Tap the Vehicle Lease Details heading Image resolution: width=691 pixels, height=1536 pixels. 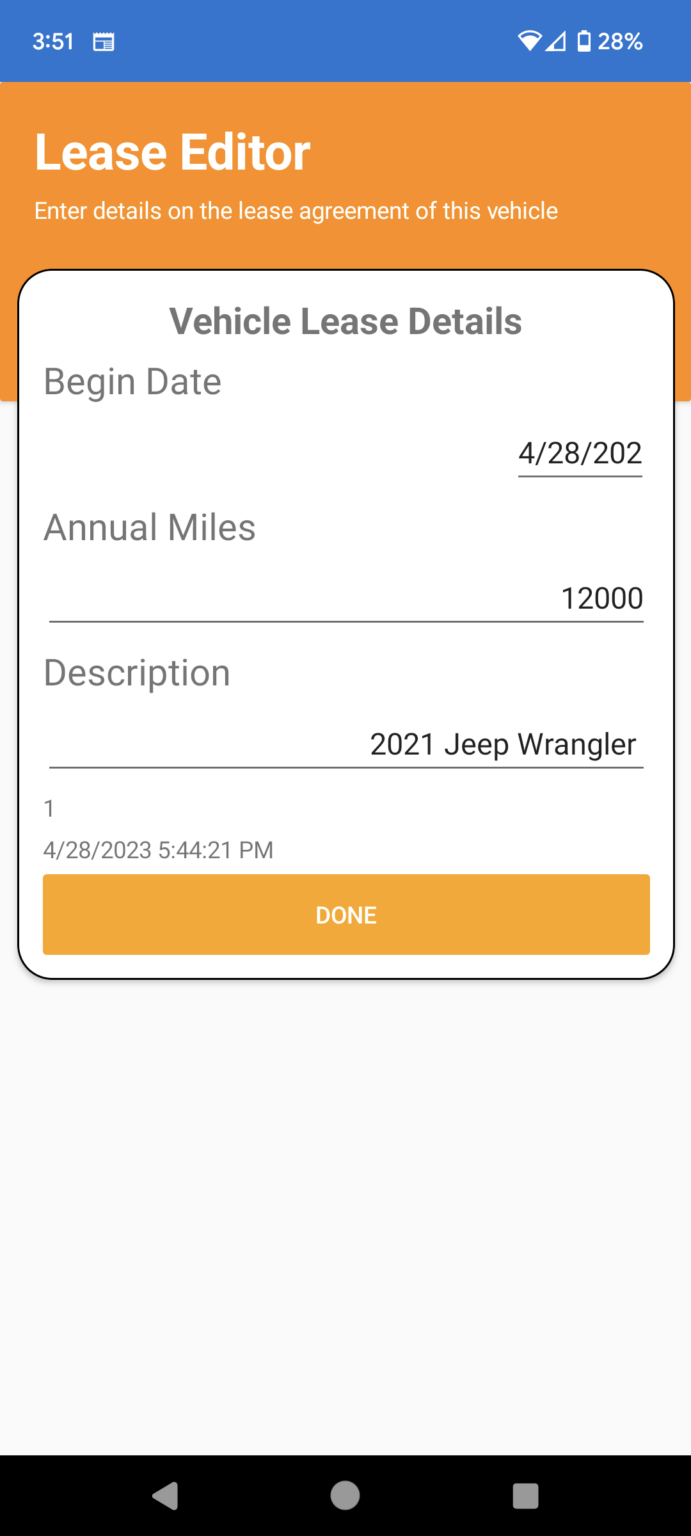coord(346,322)
